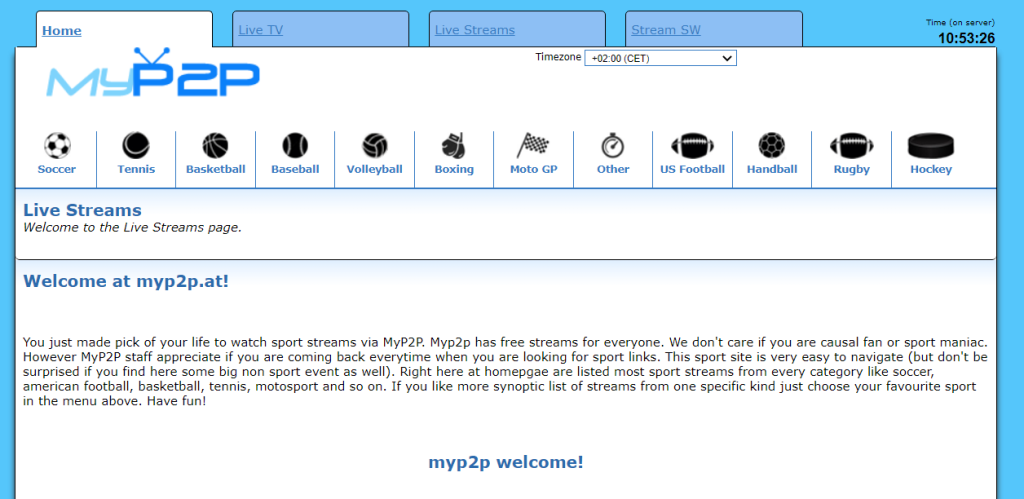Open the Soccer text link
This screenshot has width=1024, height=499.
(57, 169)
